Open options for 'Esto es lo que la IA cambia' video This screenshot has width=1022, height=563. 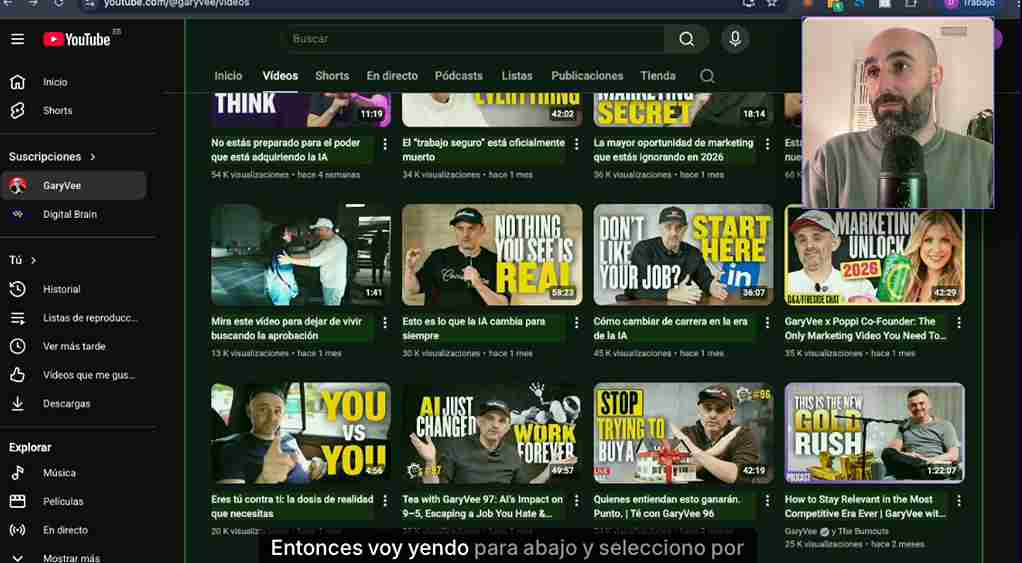pos(576,323)
